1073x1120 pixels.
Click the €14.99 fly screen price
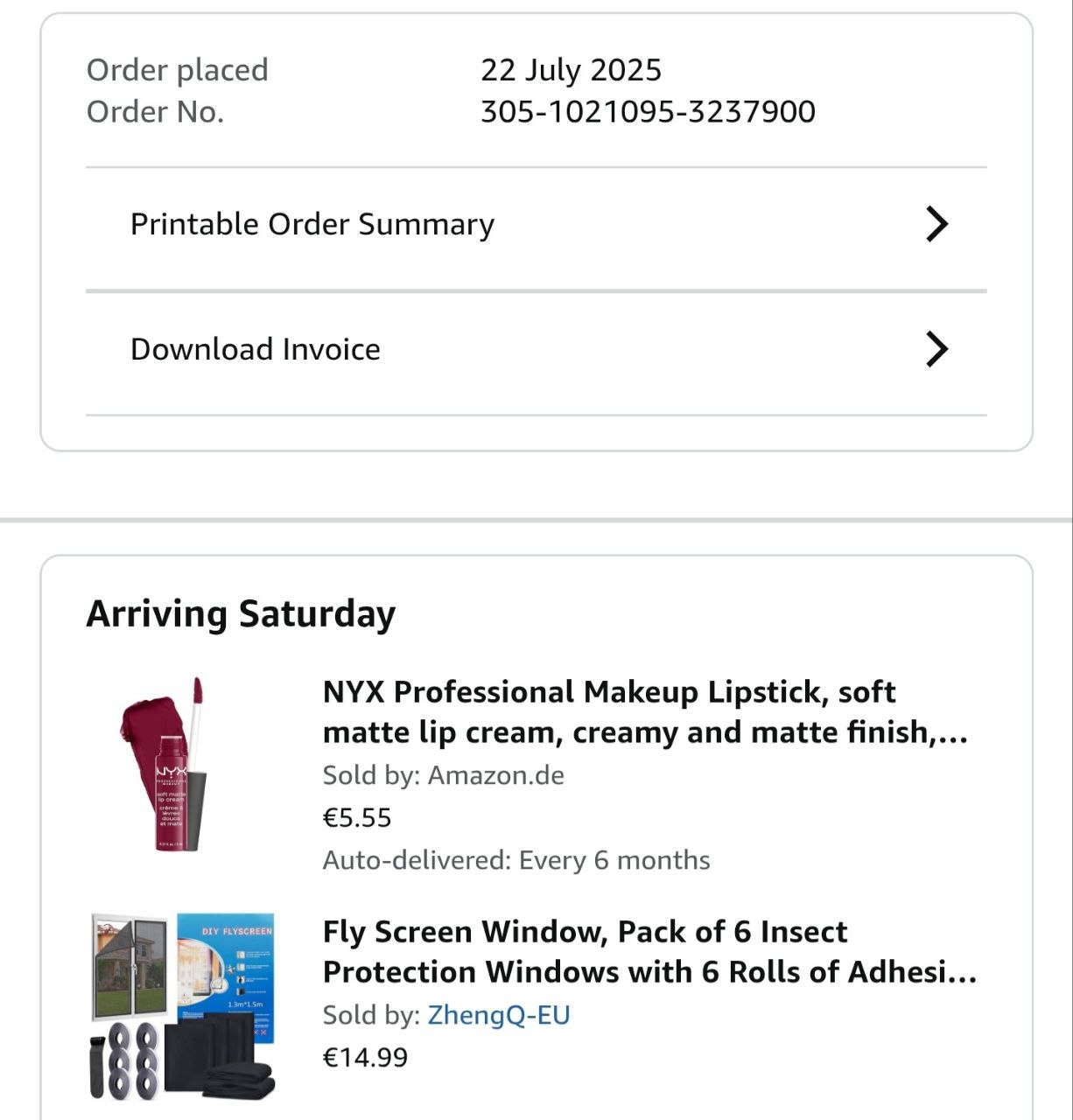[x=365, y=1057]
